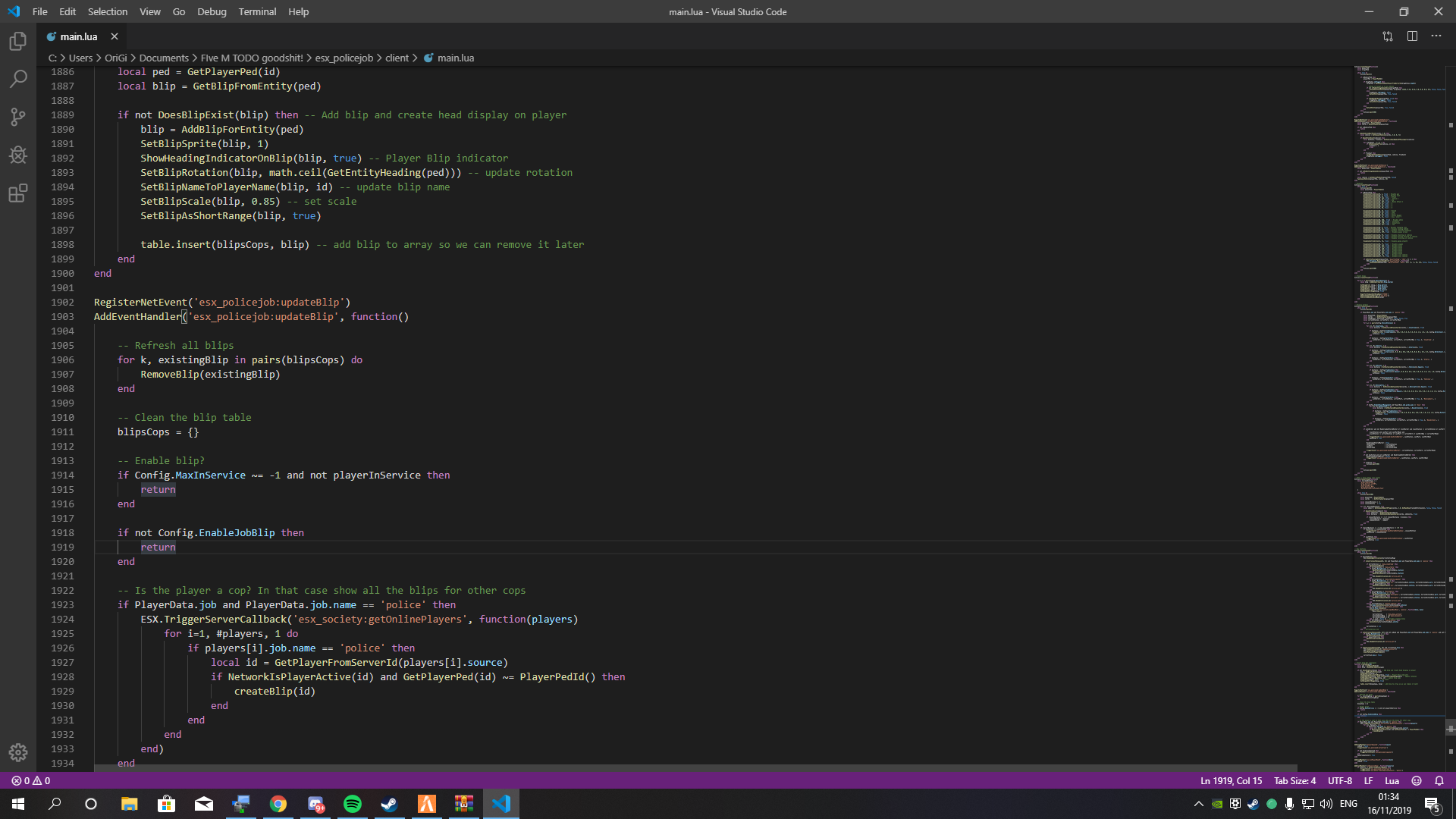
Task: Change file encoding UTF-8
Action: [1340, 780]
